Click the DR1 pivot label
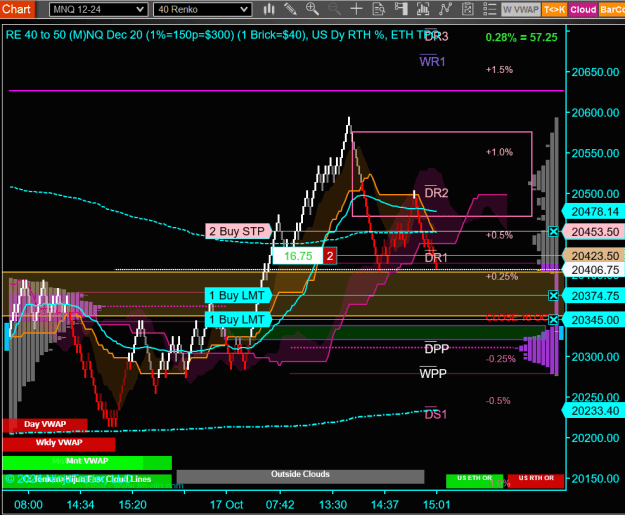This screenshot has width=625, height=515. 436,258
